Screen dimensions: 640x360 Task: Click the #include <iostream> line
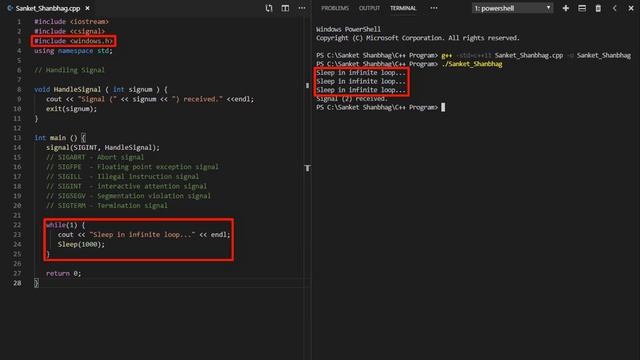(71, 22)
